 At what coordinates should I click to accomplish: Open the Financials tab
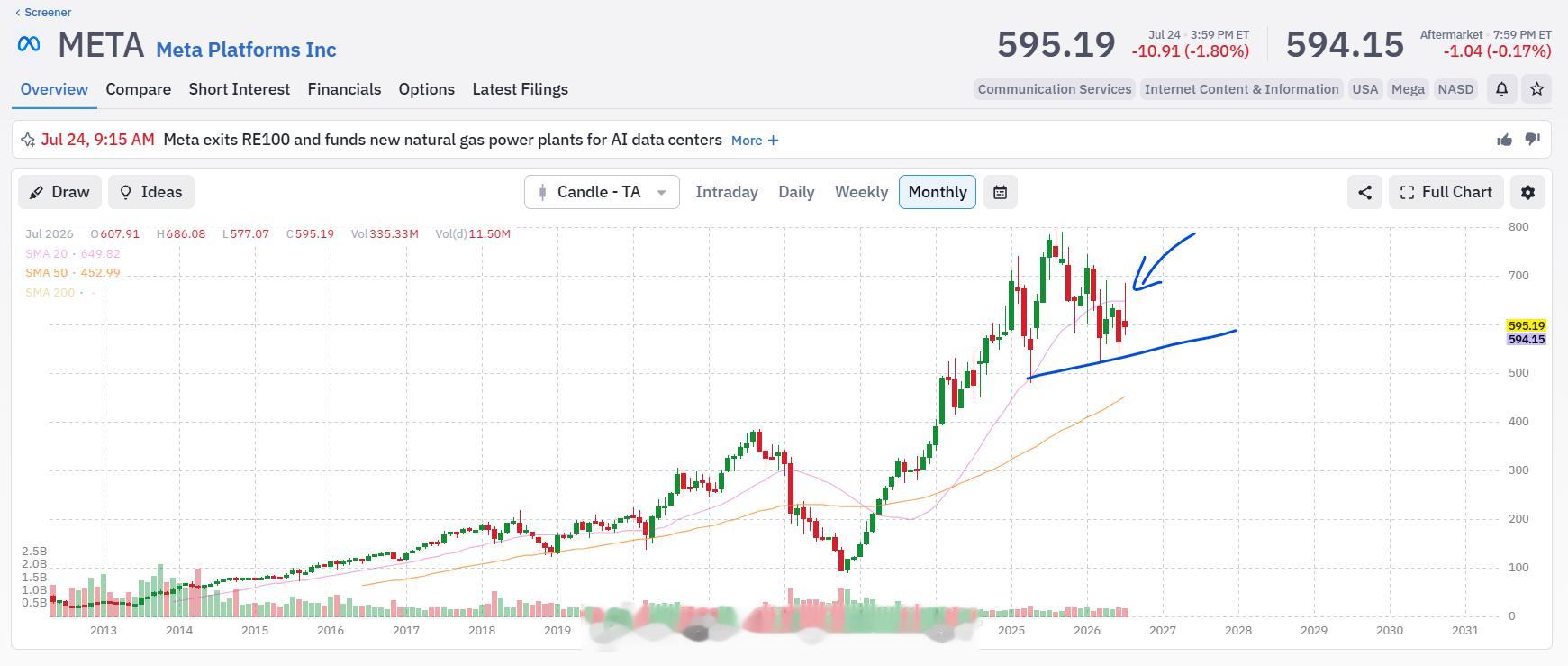coord(344,89)
